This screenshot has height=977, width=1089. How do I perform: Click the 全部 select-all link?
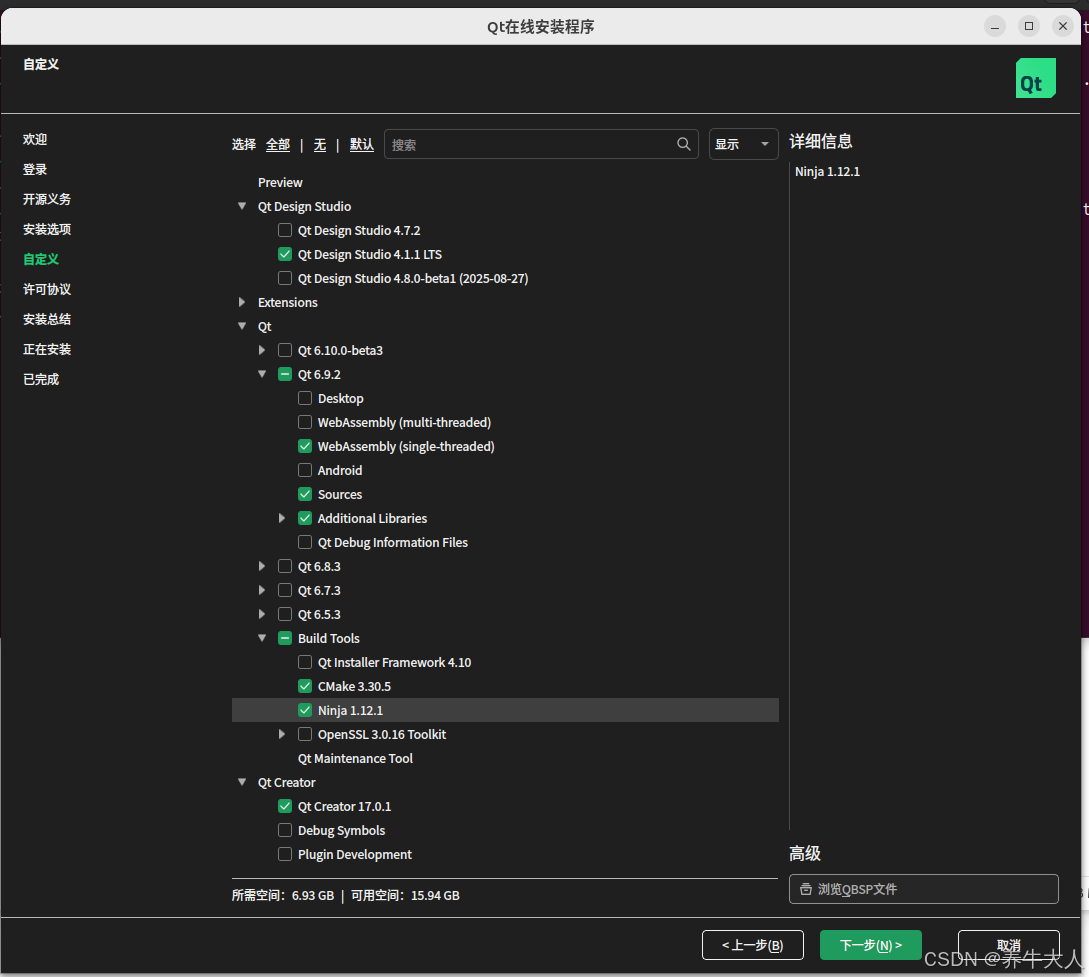[x=278, y=144]
